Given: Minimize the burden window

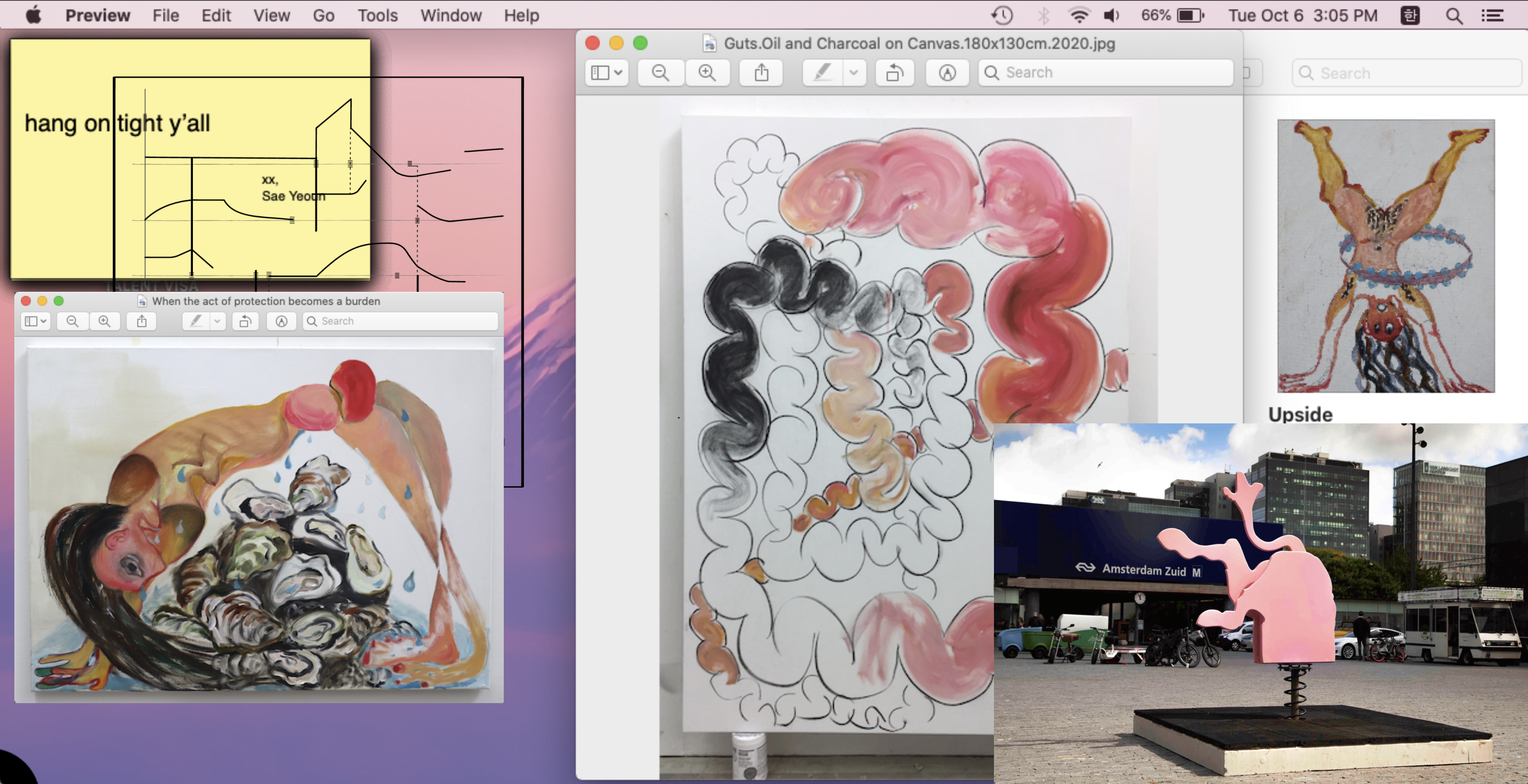Looking at the screenshot, I should (x=42, y=301).
